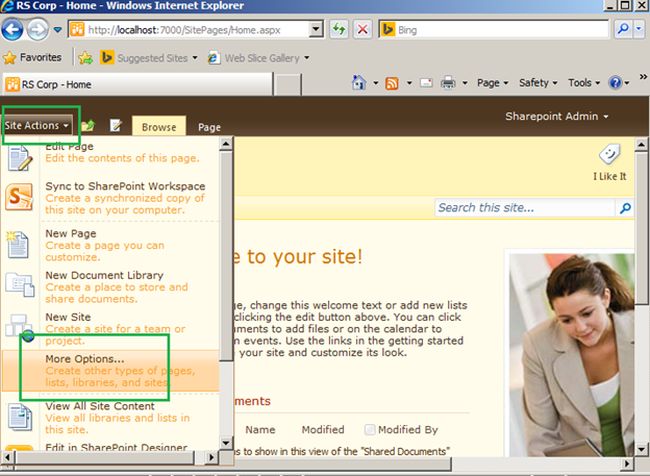Click the menu's vertical scrollbar down arrow
This screenshot has height=476, width=650.
tap(226, 443)
